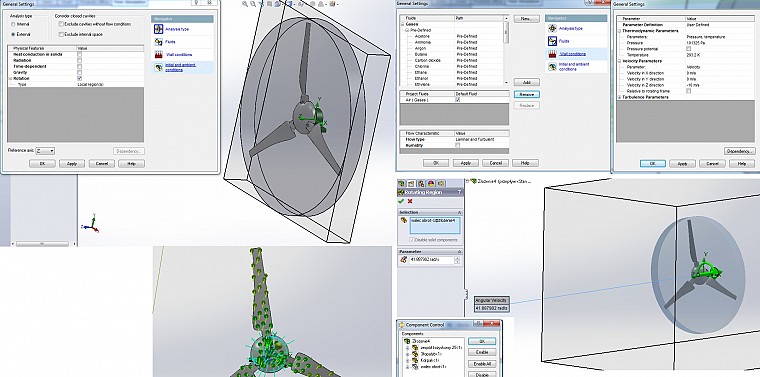Click Initial and ambient conditions icon in left navigator
760x377 pixels.
(158, 67)
